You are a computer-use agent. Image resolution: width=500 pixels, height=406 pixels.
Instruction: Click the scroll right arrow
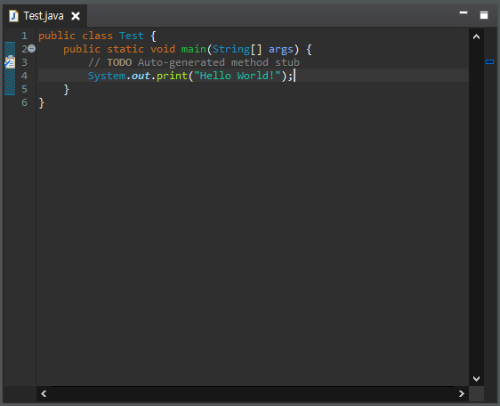point(461,394)
